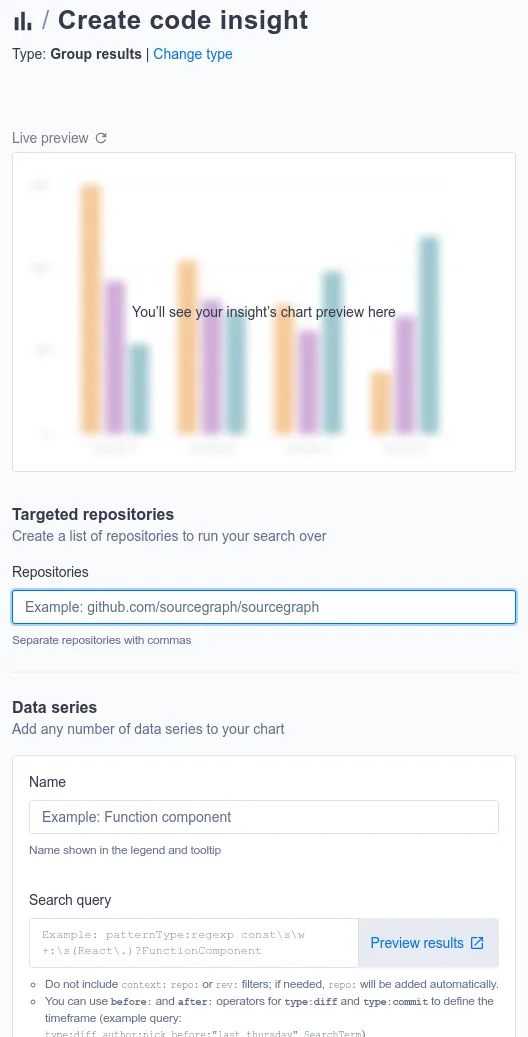Click the Group results type label
The image size is (528, 1037).
[96, 54]
